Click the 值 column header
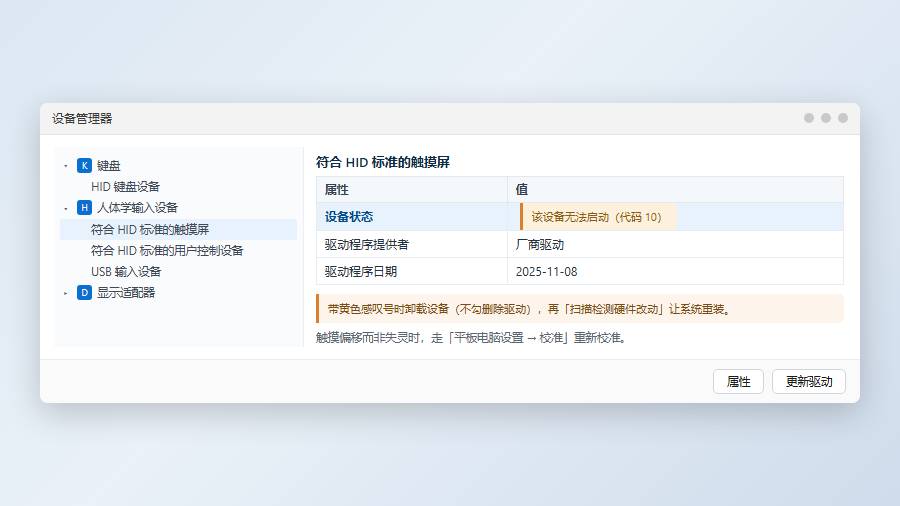The height and width of the screenshot is (506, 900). tap(676, 189)
